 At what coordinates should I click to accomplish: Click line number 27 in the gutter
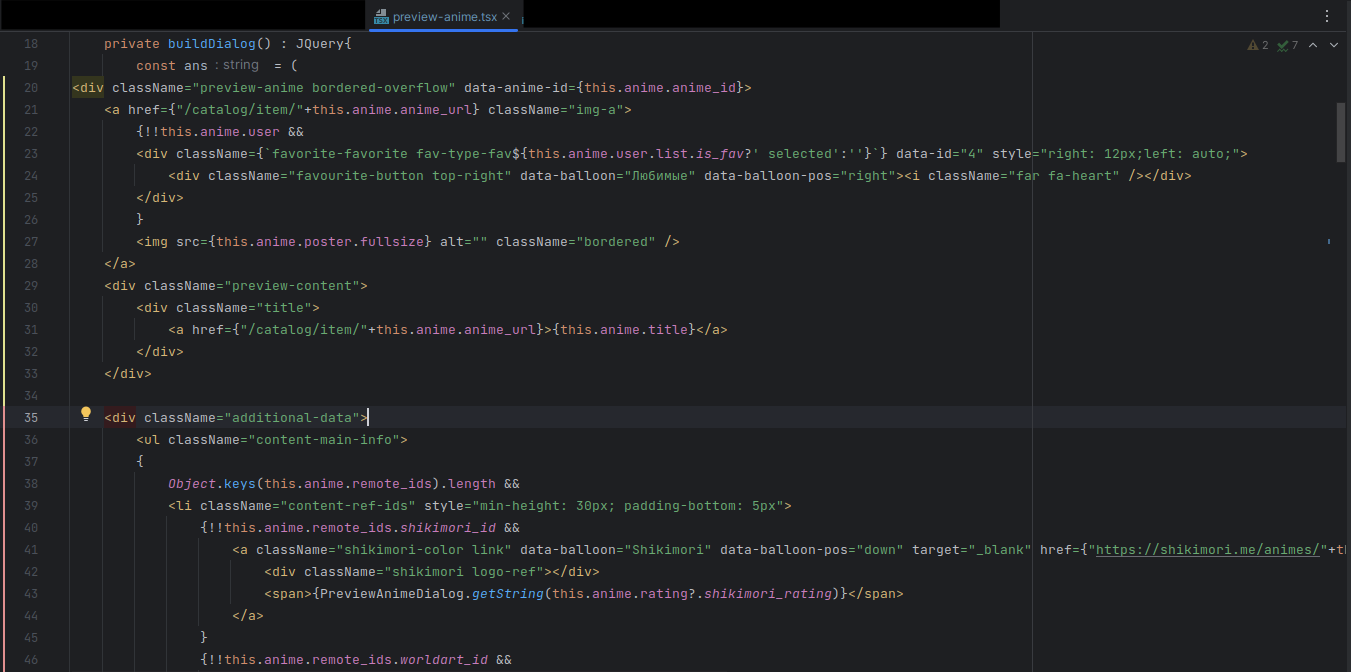pyautogui.click(x=30, y=242)
